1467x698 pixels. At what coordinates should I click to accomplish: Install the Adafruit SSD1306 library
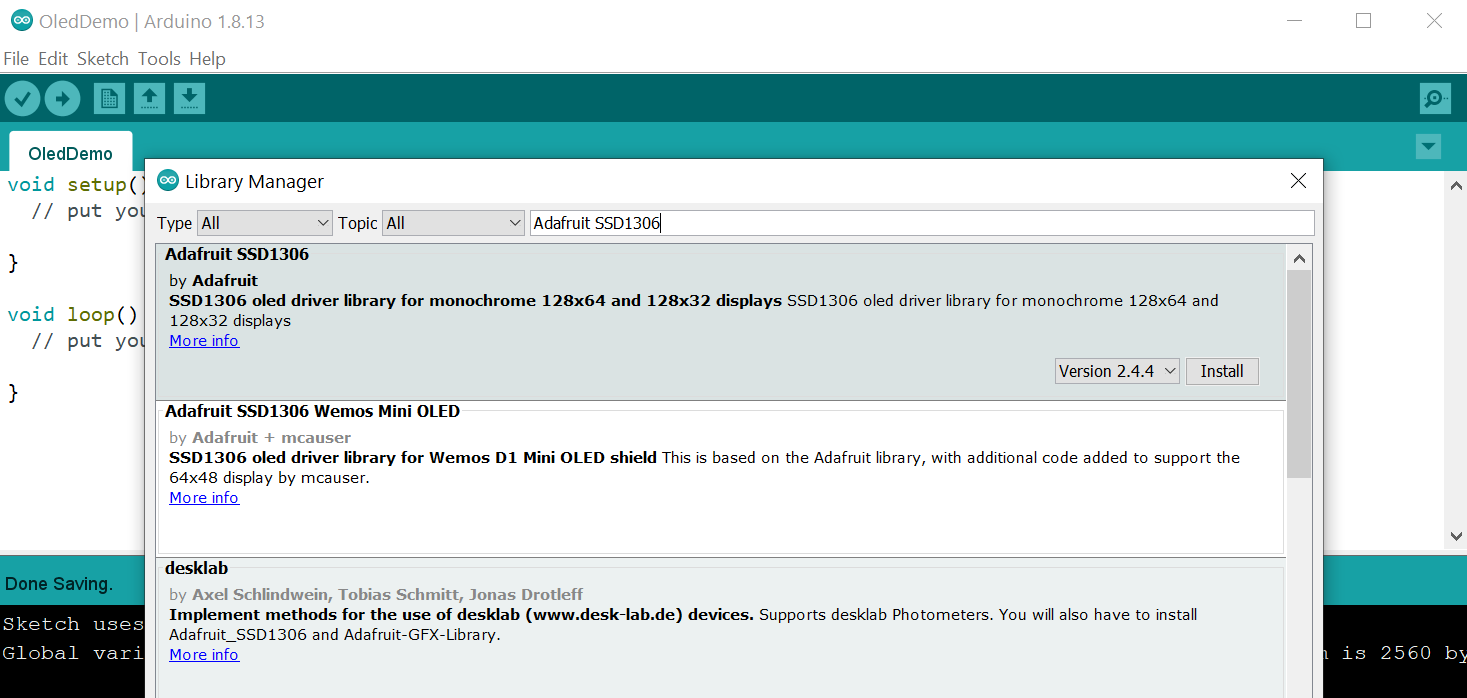click(1222, 371)
